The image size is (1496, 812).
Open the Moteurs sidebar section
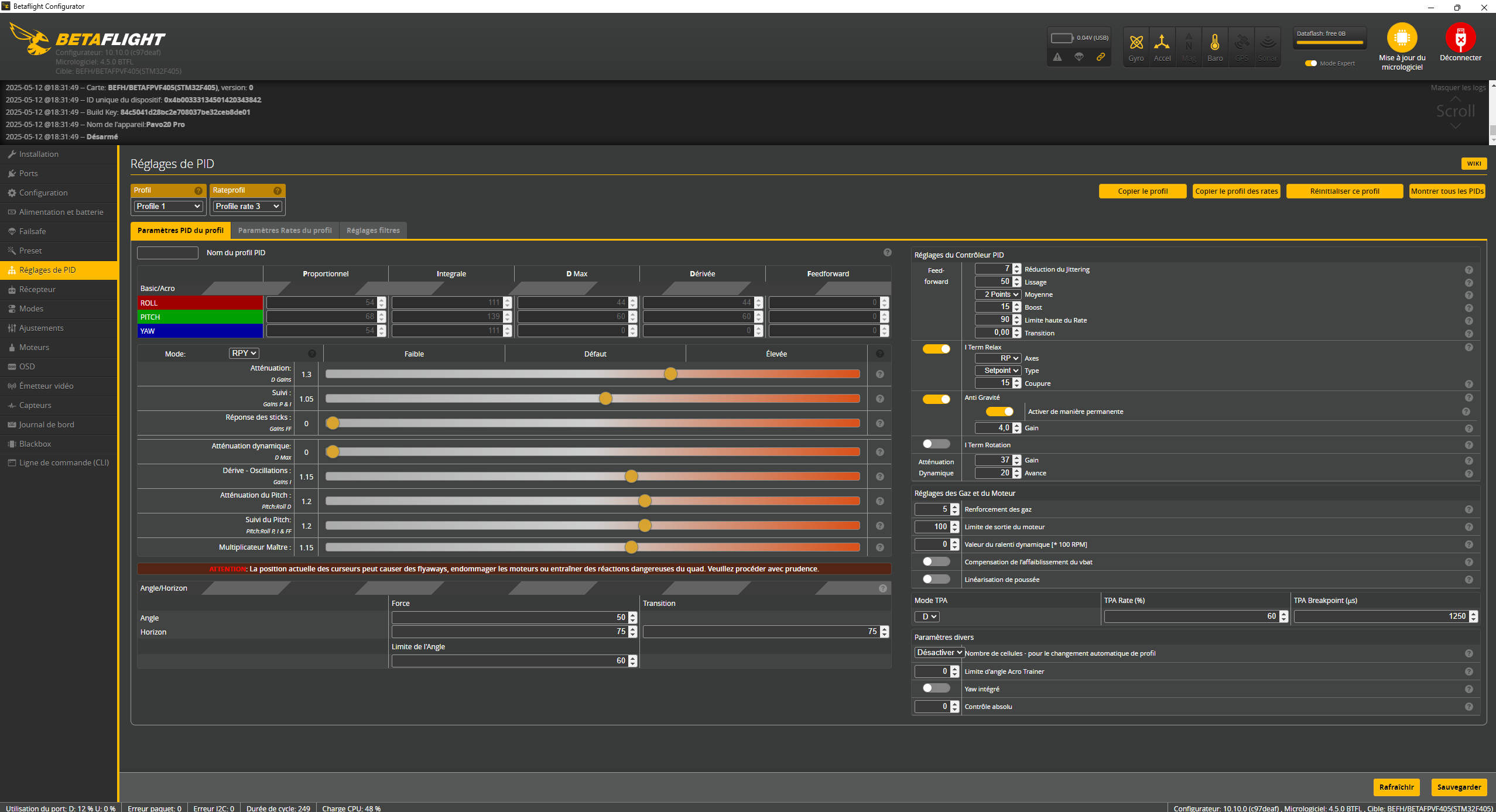[x=34, y=347]
